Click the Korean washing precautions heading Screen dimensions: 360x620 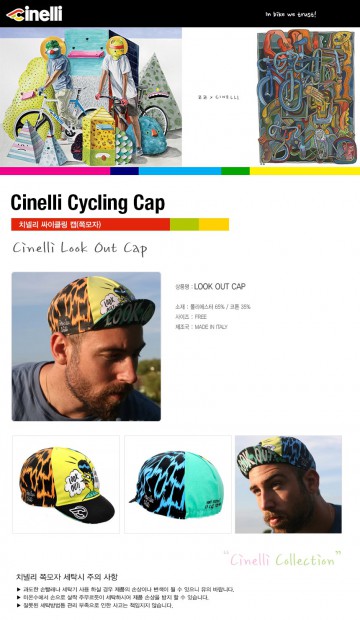pos(66,577)
